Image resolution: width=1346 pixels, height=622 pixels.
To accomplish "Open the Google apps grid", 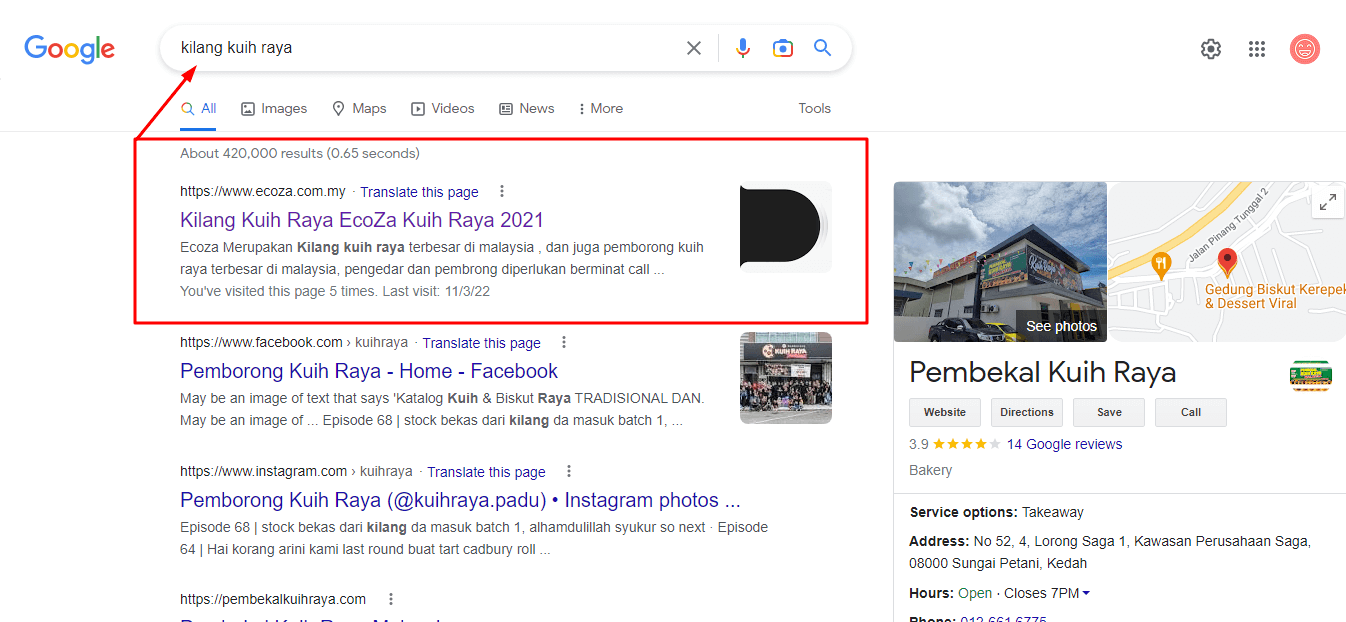I will 1257,48.
